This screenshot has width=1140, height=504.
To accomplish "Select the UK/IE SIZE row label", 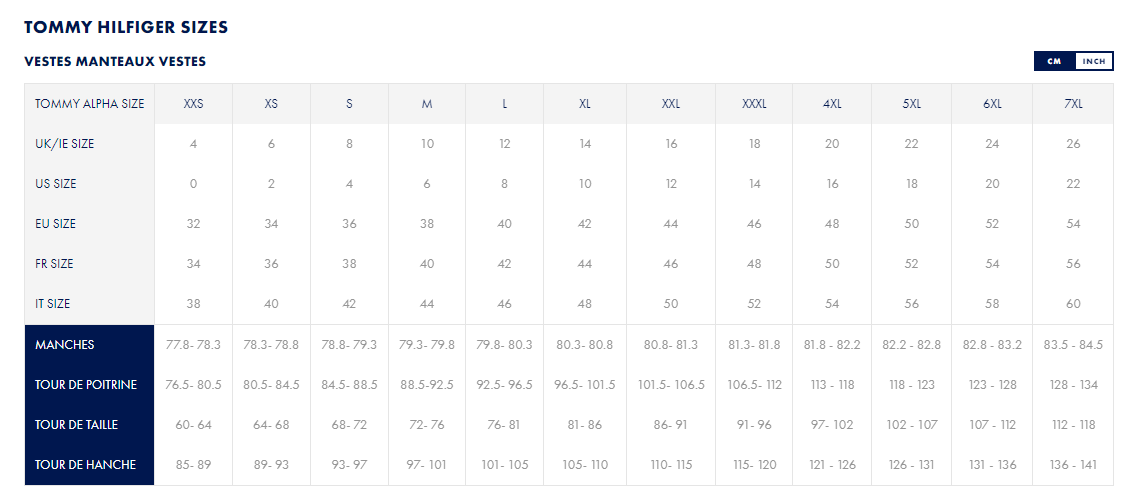I will click(x=65, y=144).
